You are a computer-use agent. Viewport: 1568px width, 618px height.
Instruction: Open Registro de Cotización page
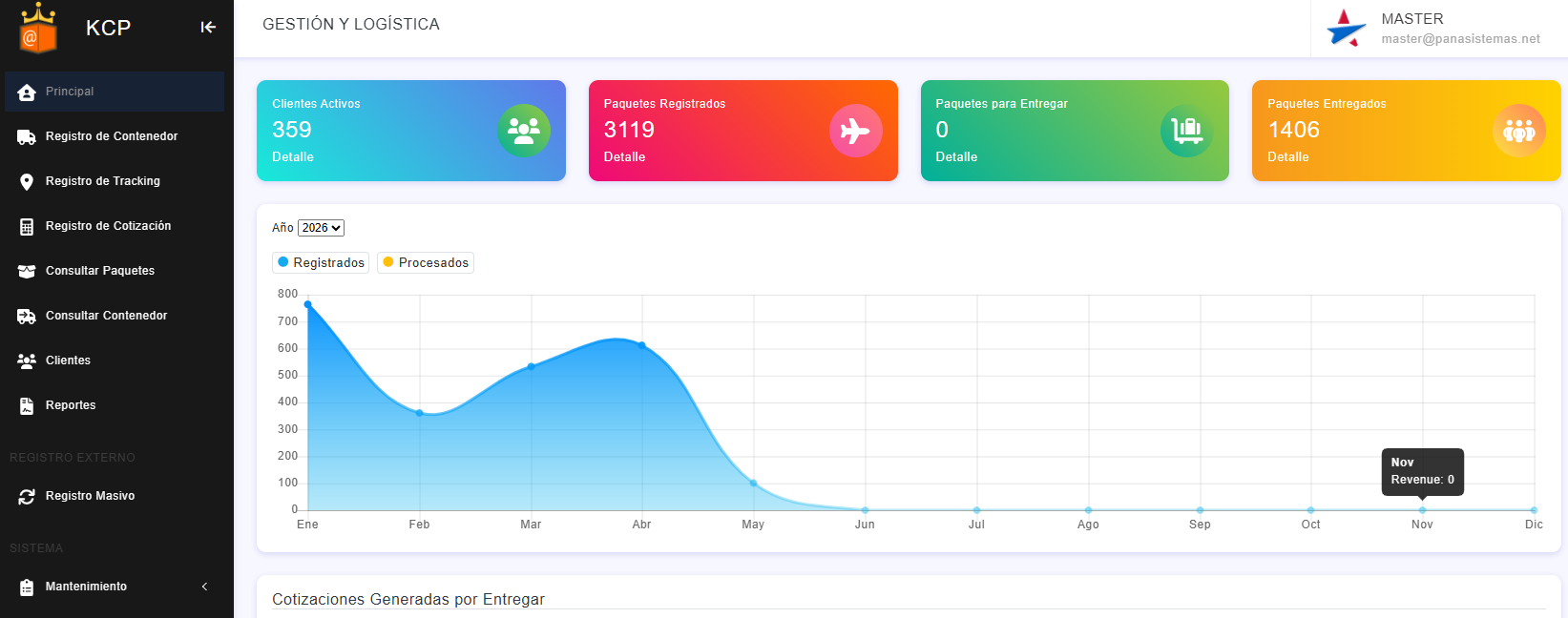click(115, 226)
